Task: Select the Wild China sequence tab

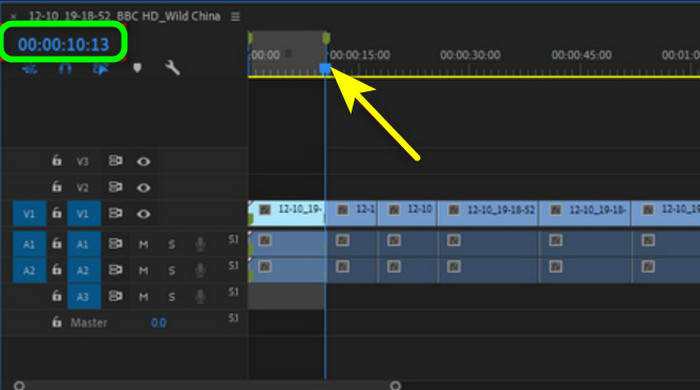Action: (x=124, y=17)
